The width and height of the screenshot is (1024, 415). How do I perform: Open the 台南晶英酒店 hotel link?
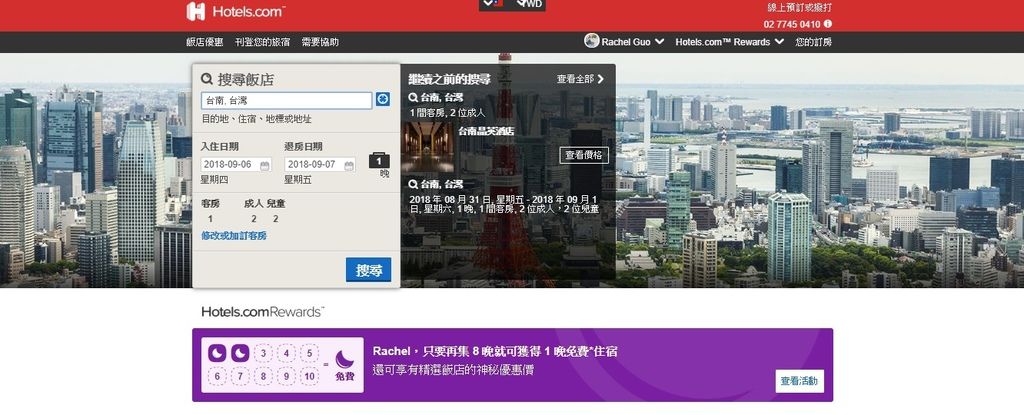(486, 131)
